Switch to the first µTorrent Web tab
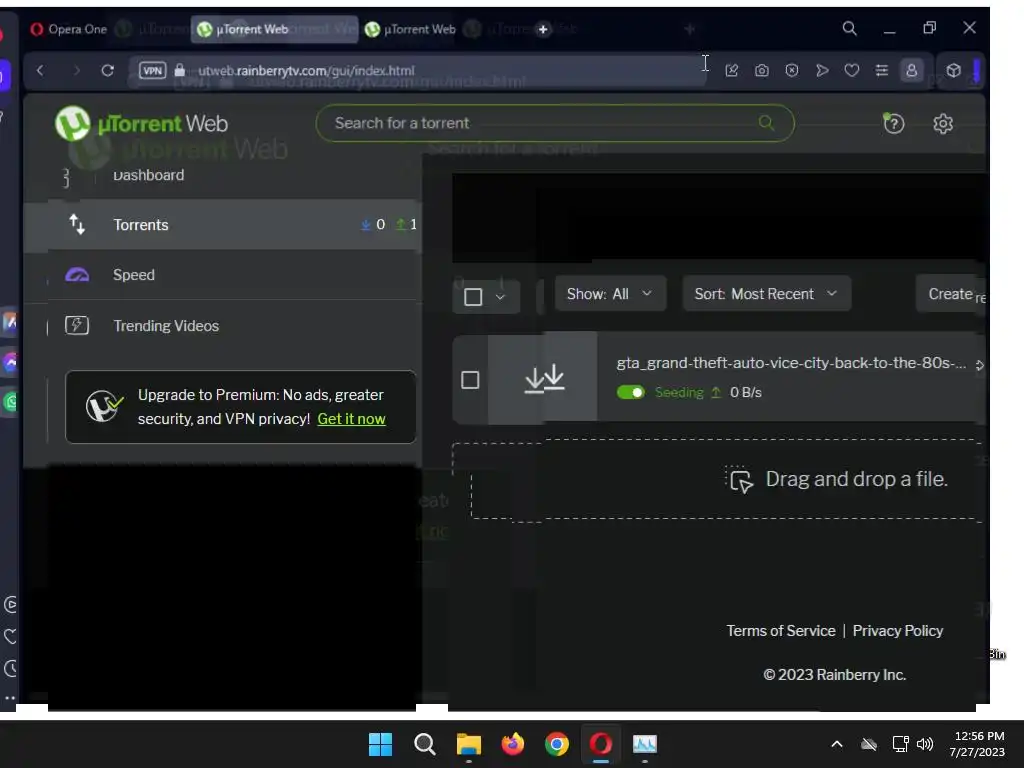Viewport: 1024px width, 768px height. point(274,29)
